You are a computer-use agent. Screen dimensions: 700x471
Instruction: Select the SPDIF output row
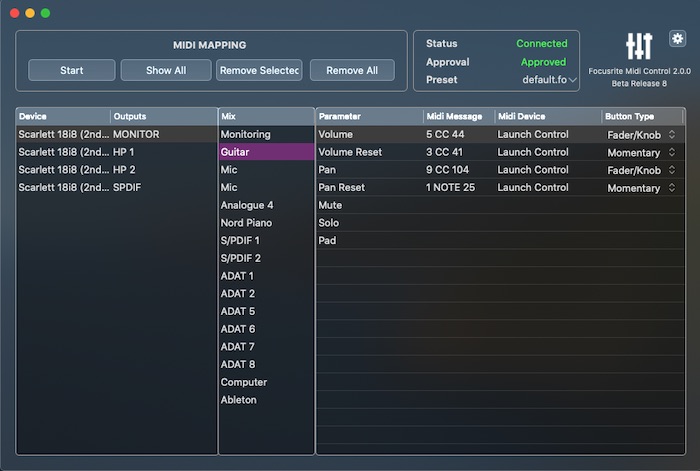[117, 188]
